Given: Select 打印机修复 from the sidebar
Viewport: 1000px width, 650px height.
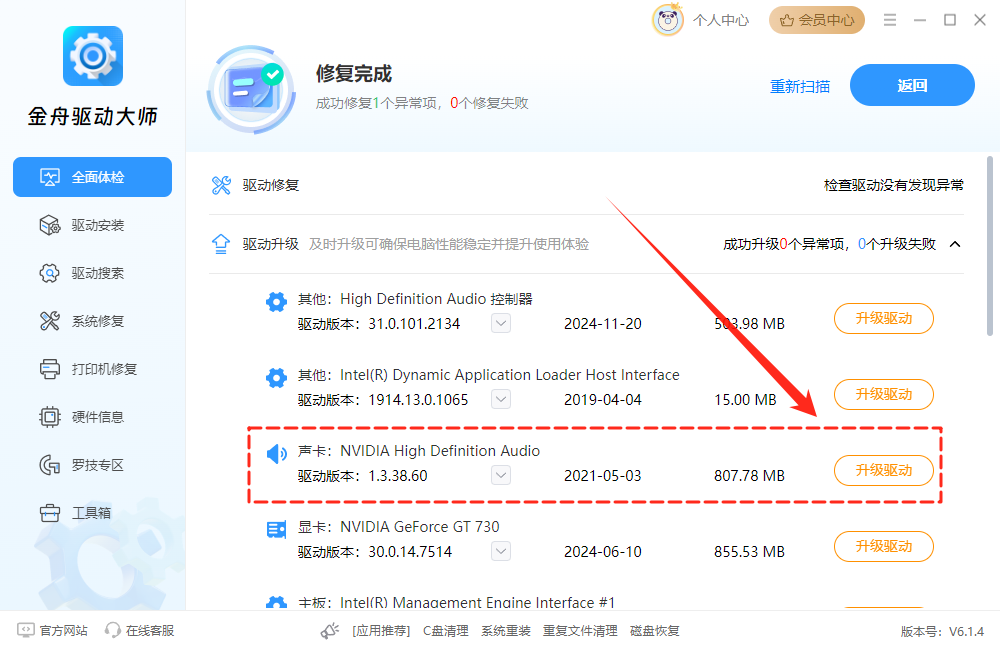Looking at the screenshot, I should tap(103, 369).
